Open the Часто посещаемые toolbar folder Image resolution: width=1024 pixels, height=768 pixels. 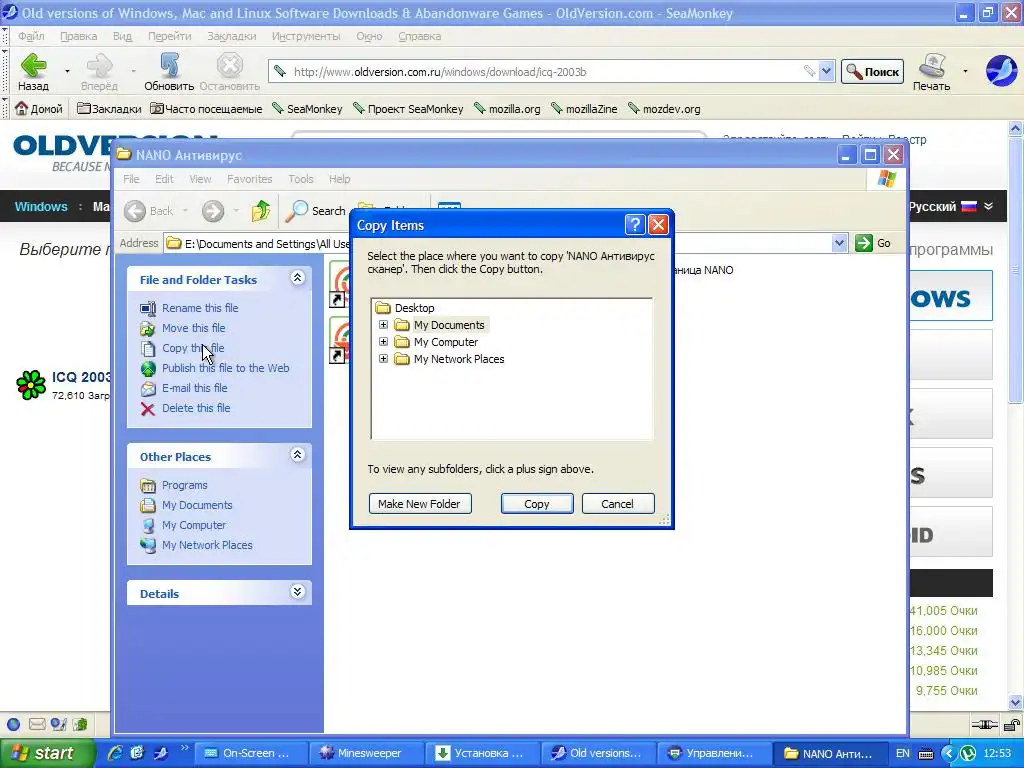click(x=206, y=108)
